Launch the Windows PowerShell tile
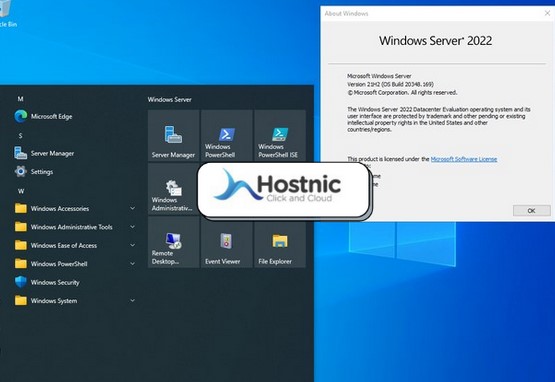This screenshot has height=382, width=555. coord(227,135)
